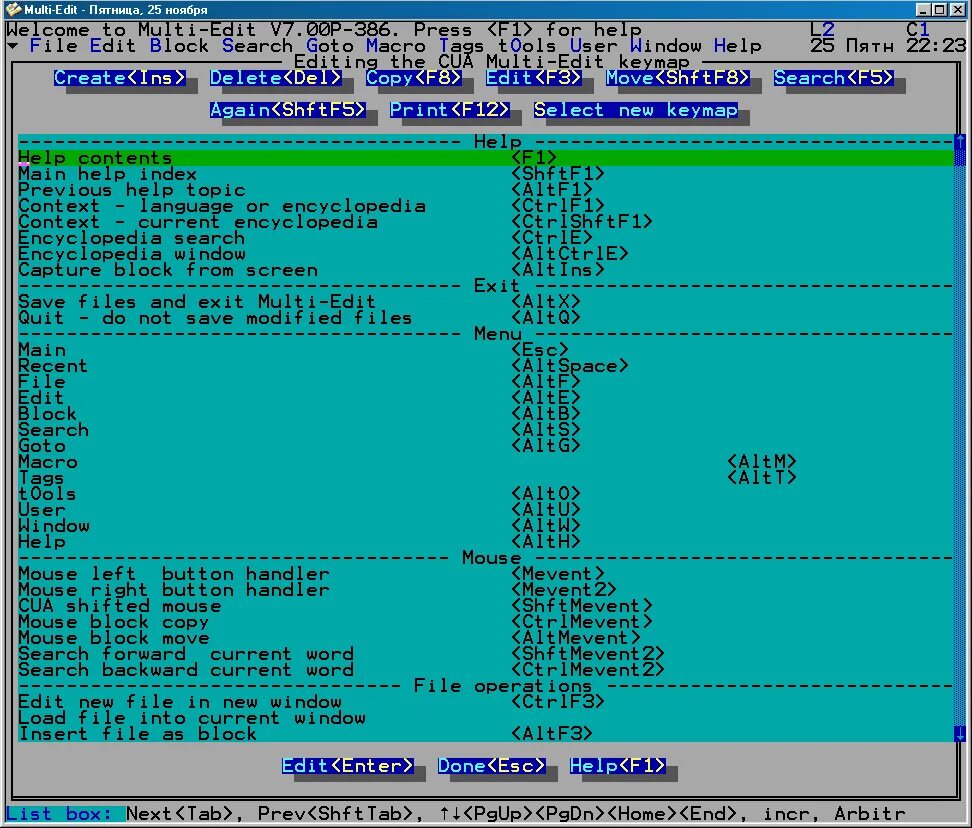Click the vertical scrollbar track
Viewport: 972px width, 828px height.
point(959,440)
